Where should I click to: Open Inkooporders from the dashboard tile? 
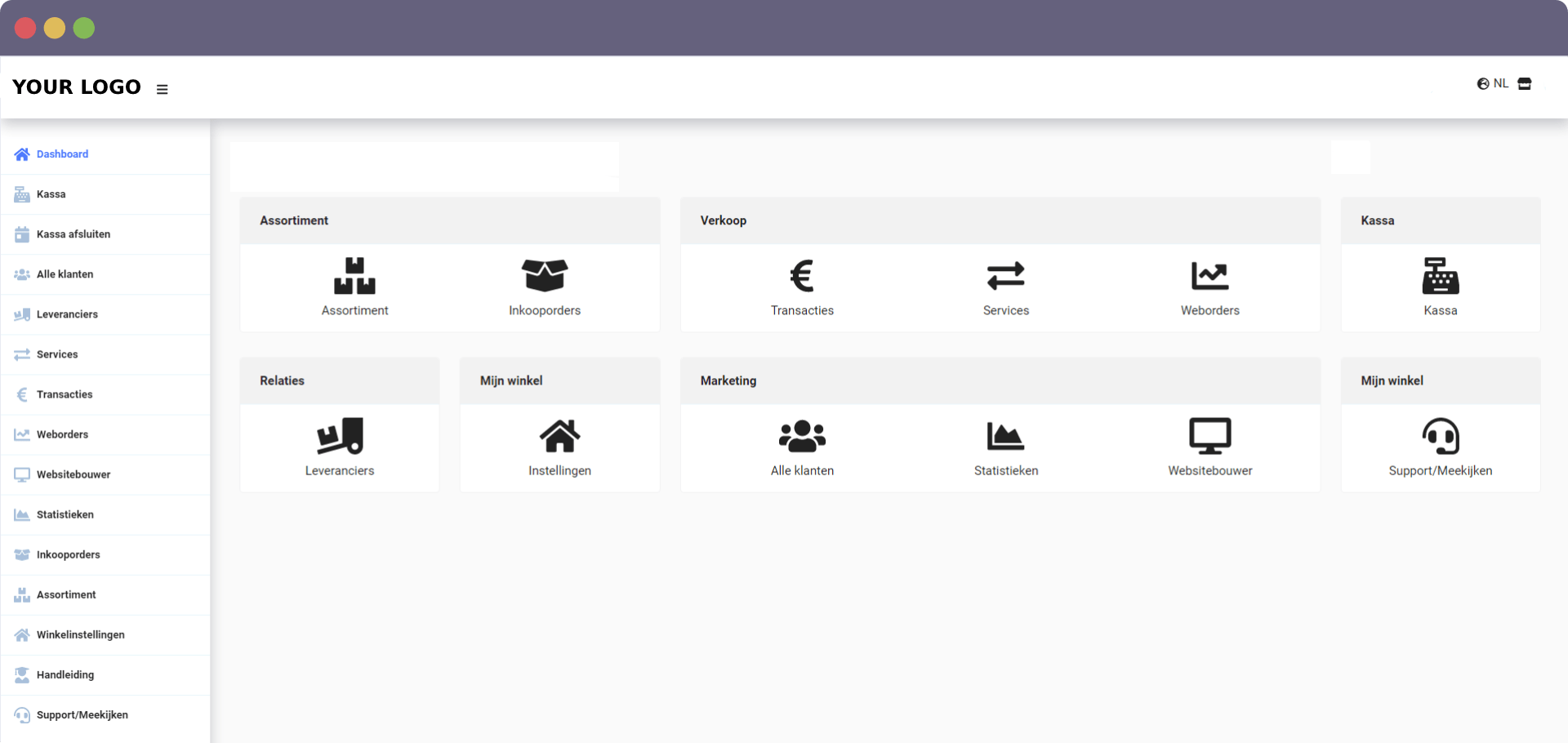click(x=545, y=286)
